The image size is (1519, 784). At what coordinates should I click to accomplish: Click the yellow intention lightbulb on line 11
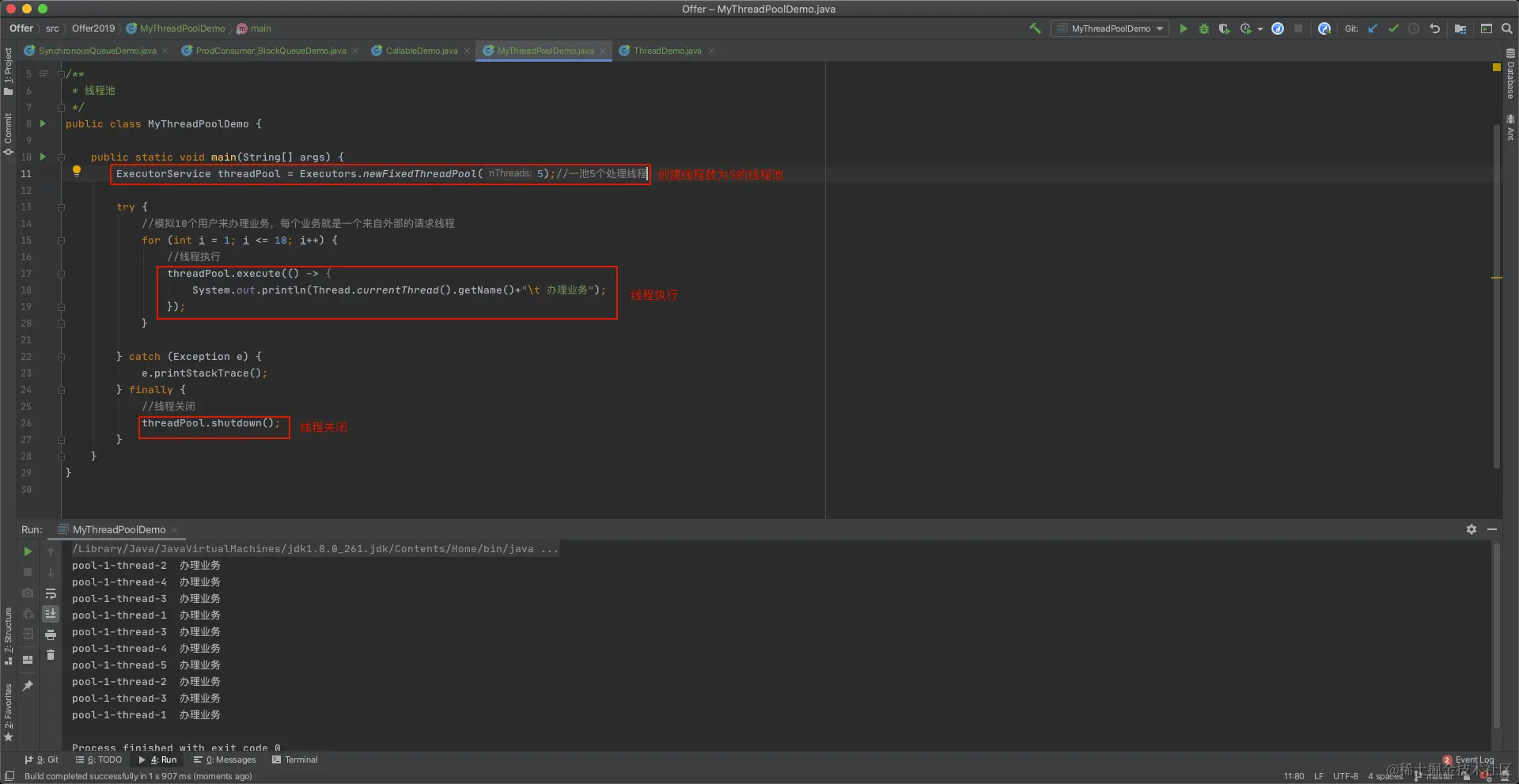[77, 171]
